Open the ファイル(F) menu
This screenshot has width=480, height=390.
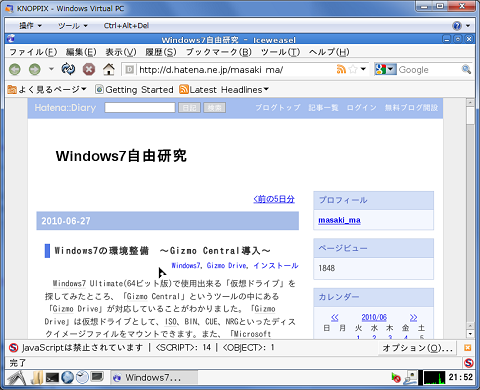[33, 52]
